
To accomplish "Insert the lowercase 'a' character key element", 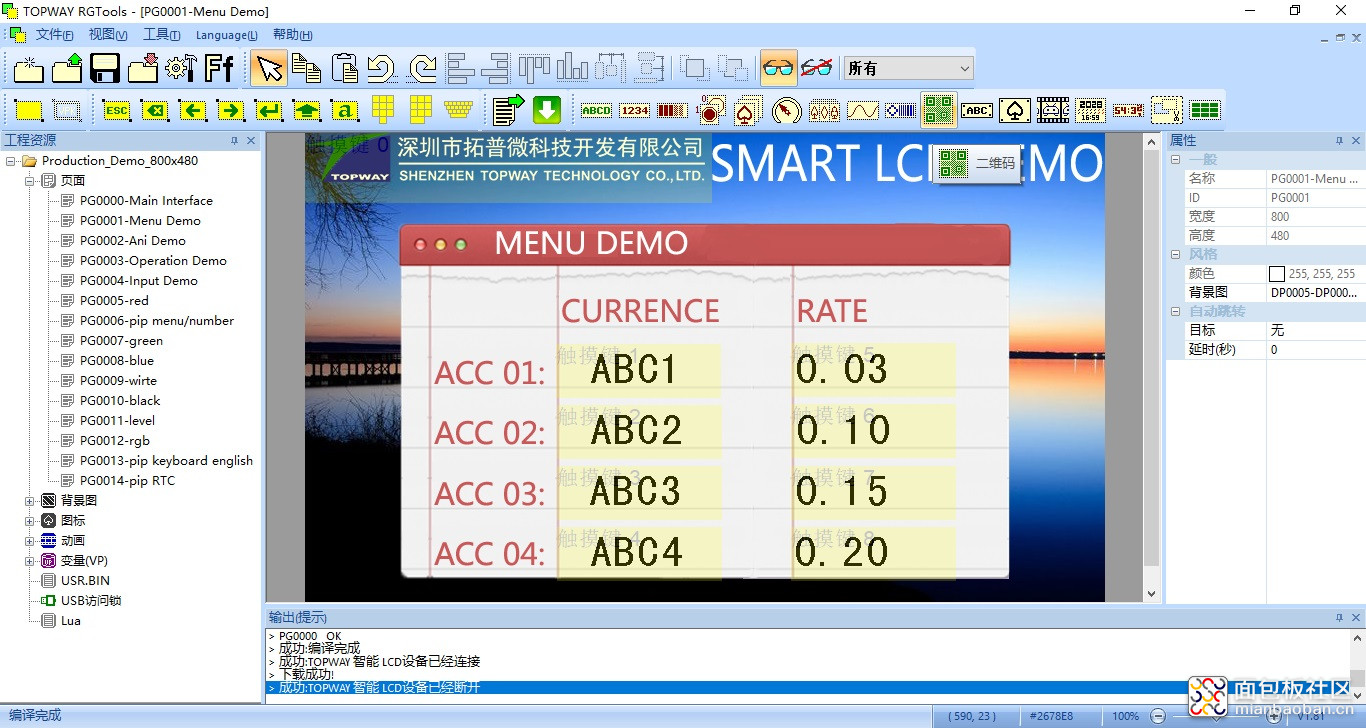I will (344, 110).
